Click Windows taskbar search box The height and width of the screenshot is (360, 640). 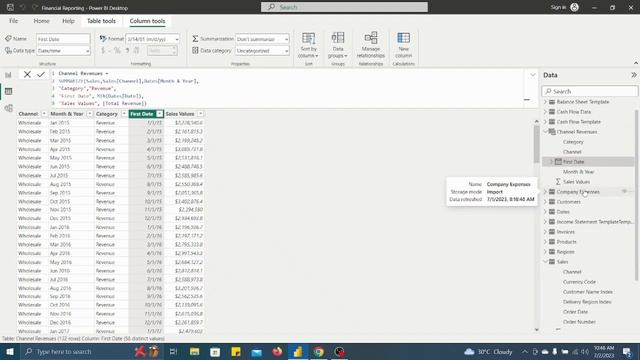pyautogui.click(x=76, y=351)
